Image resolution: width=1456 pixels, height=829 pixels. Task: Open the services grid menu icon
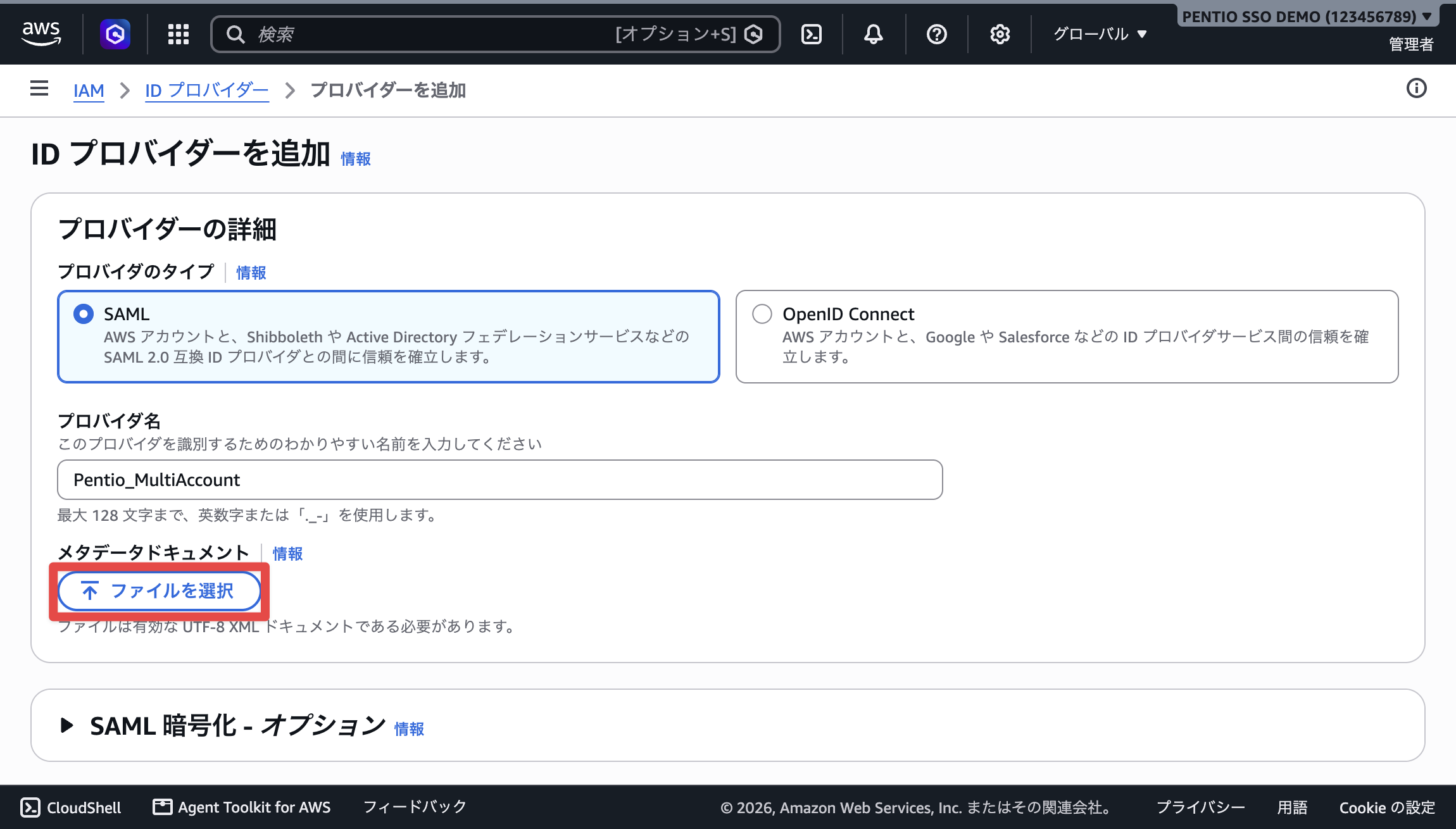179,34
